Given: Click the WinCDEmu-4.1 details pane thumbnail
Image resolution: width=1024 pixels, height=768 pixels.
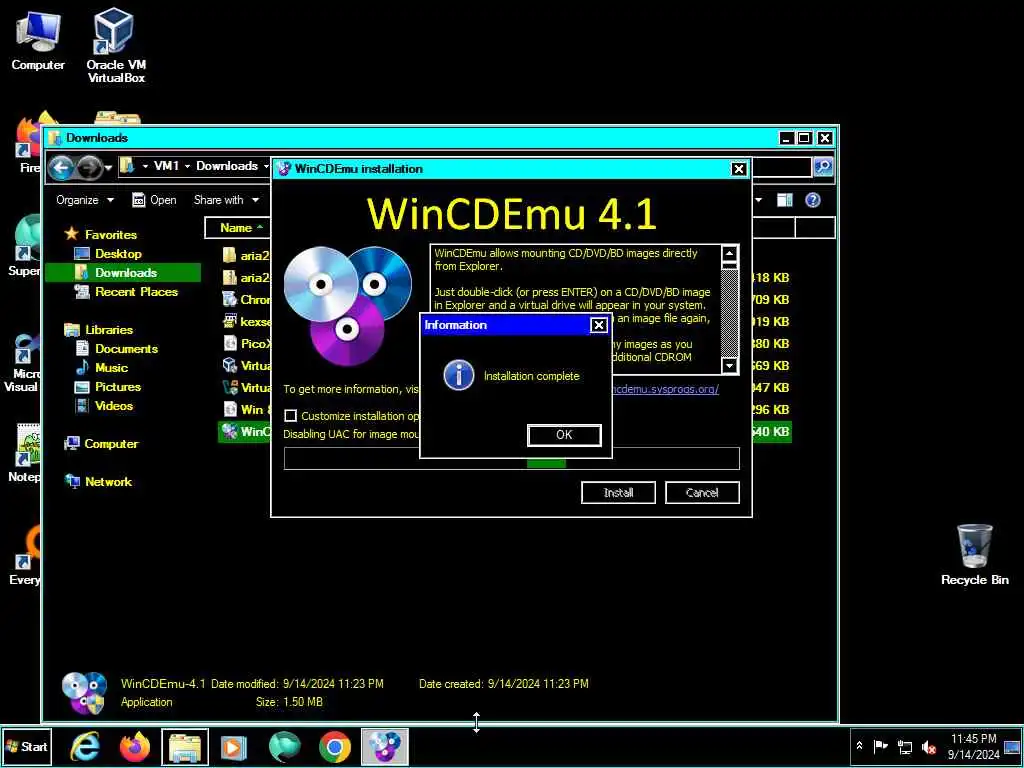Looking at the screenshot, I should tap(84, 693).
